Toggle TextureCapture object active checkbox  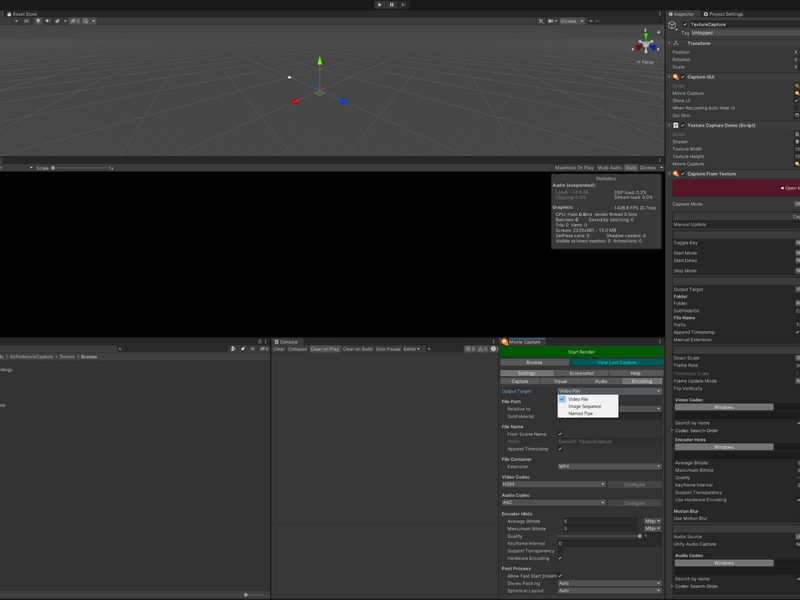[x=685, y=24]
